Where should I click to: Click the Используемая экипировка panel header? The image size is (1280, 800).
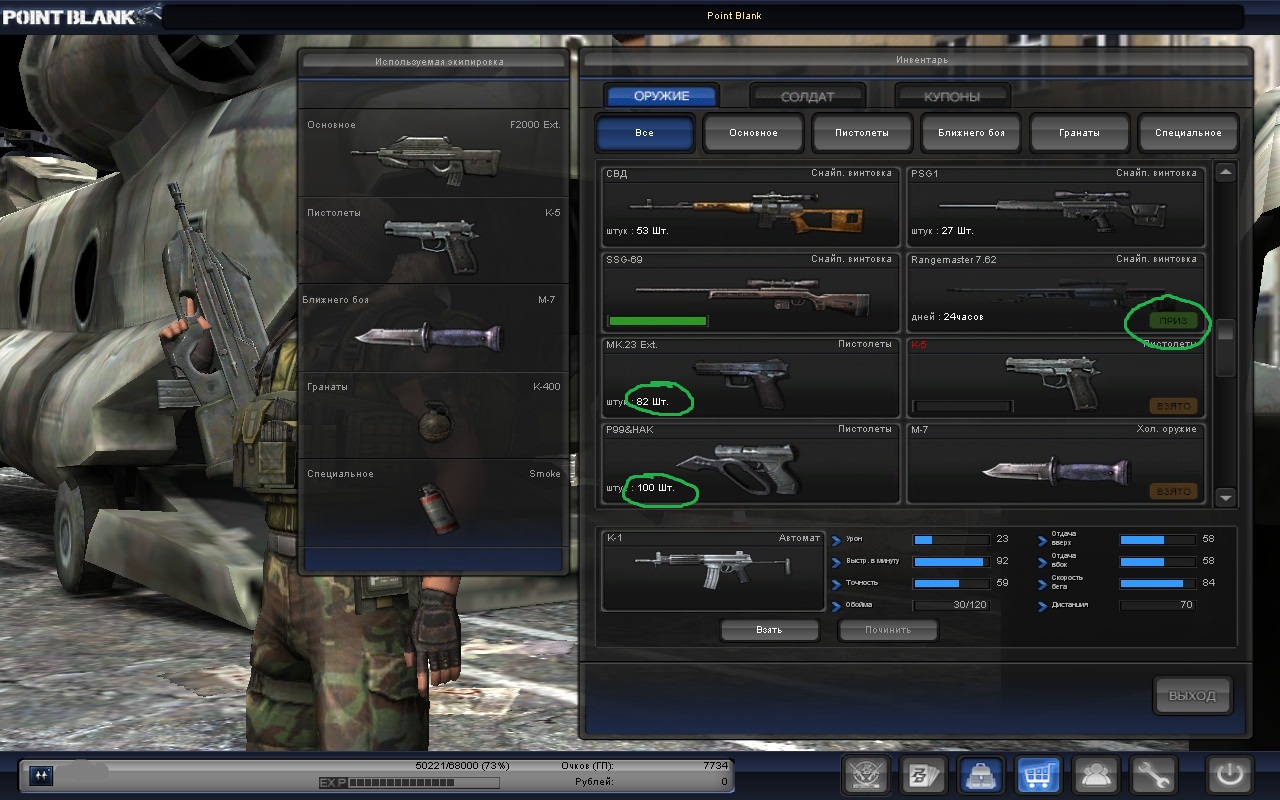point(435,62)
